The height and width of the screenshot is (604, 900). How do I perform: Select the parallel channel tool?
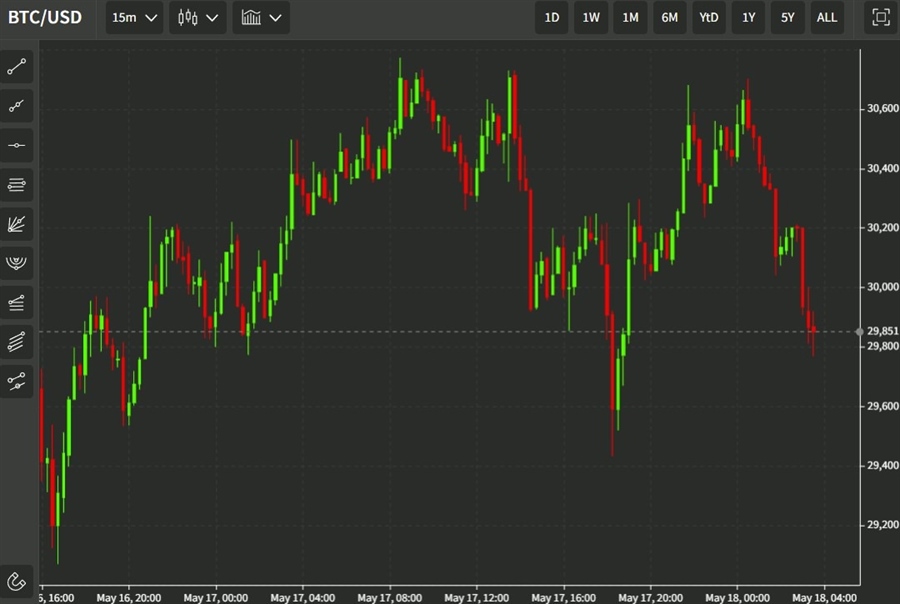pos(17,301)
